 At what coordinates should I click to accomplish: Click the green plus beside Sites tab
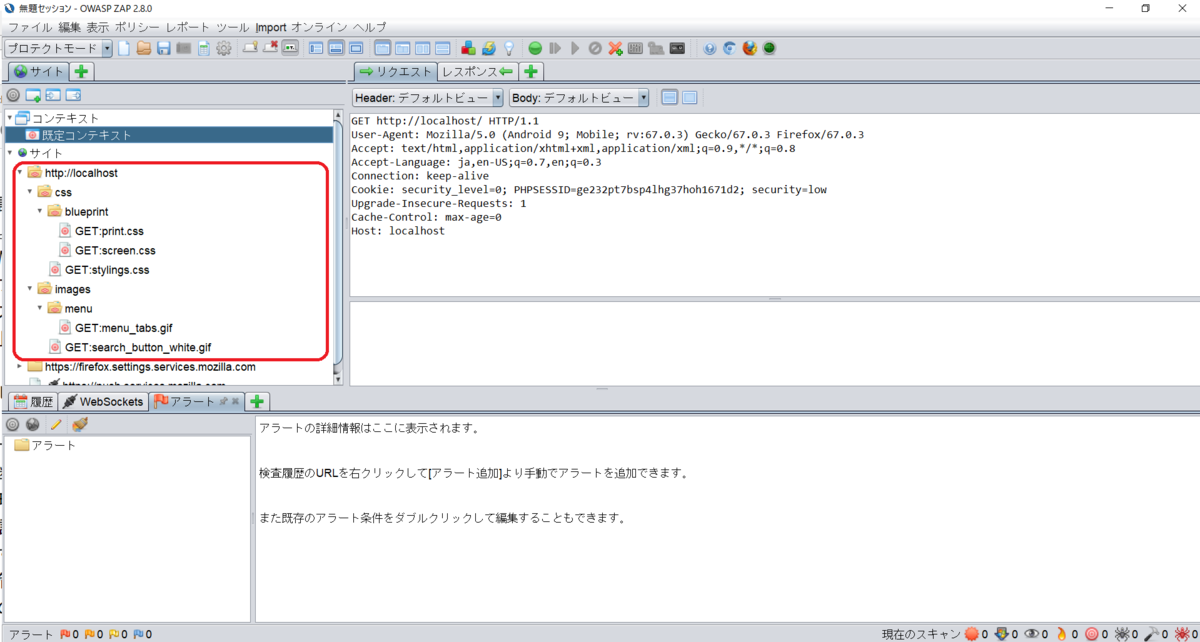[x=82, y=71]
